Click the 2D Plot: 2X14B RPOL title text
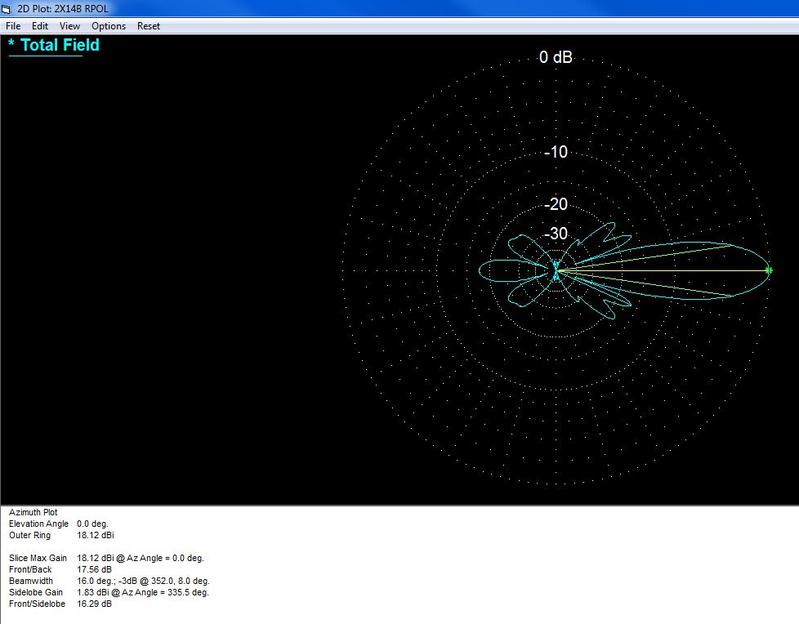 (x=63, y=9)
